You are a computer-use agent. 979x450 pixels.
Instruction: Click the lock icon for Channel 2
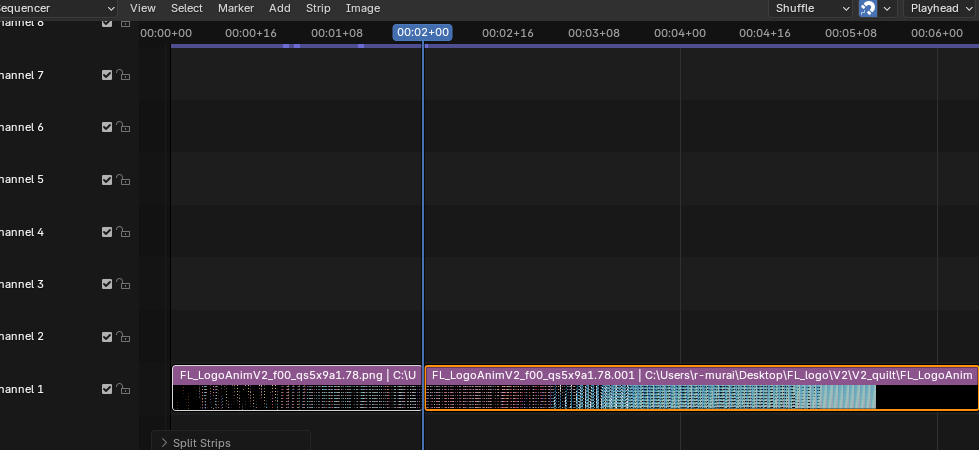coord(124,337)
